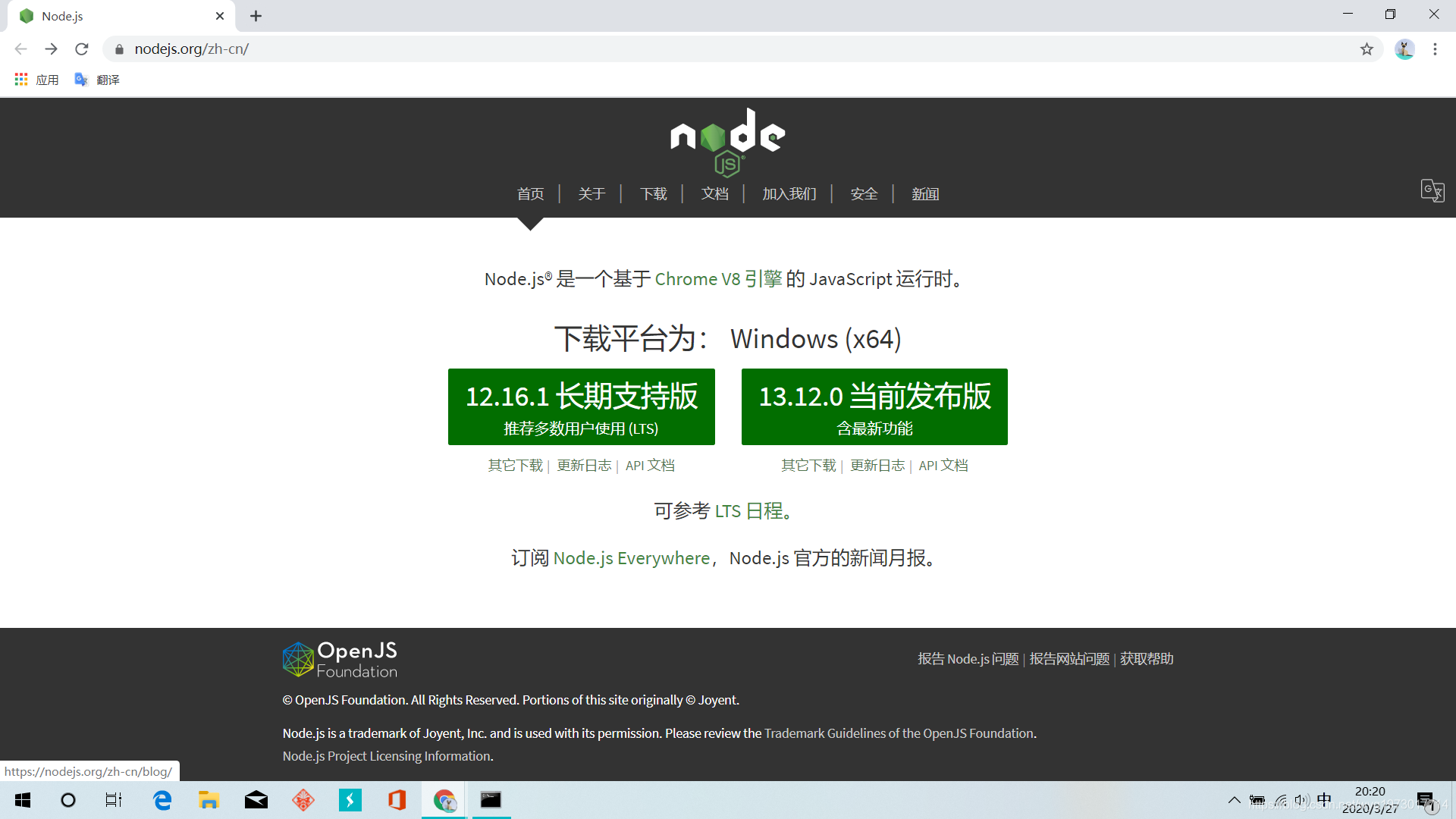The width and height of the screenshot is (1456, 819).
Task: Open 新闻 in nav menu
Action: click(925, 194)
